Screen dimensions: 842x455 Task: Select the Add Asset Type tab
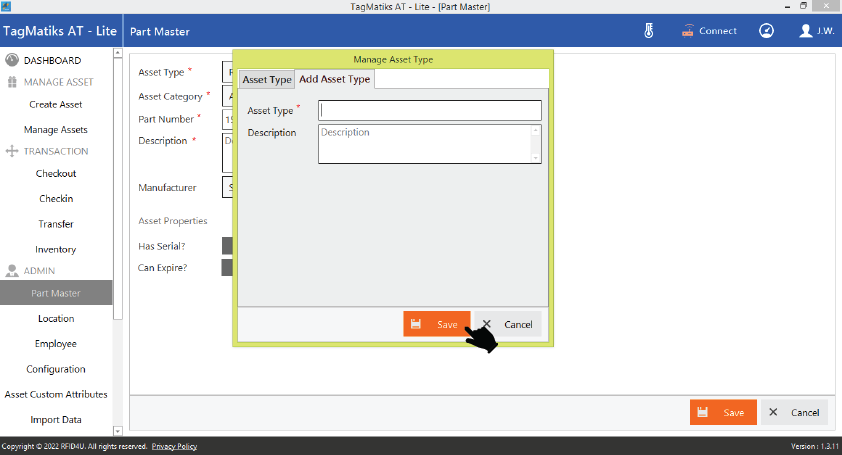point(334,79)
